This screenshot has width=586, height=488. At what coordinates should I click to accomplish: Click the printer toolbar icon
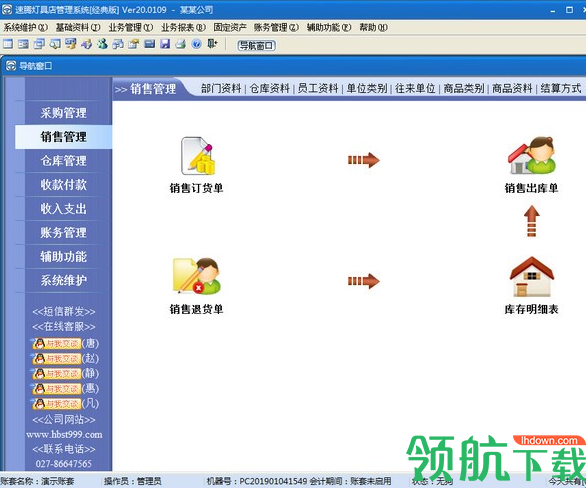point(181,44)
